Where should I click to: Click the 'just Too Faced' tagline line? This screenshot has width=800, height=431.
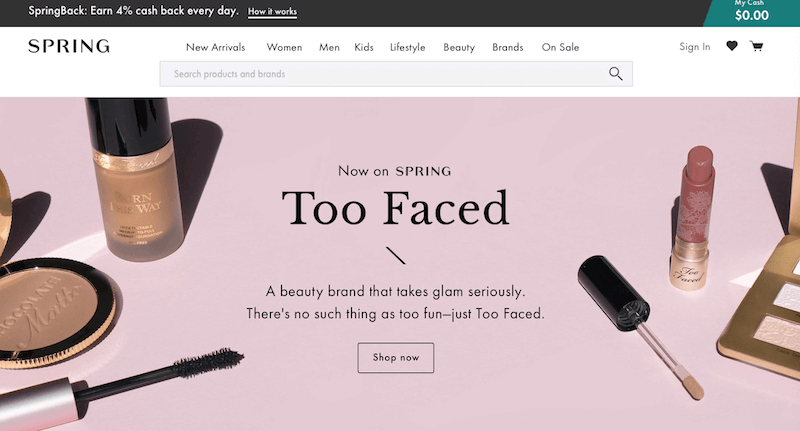point(395,314)
